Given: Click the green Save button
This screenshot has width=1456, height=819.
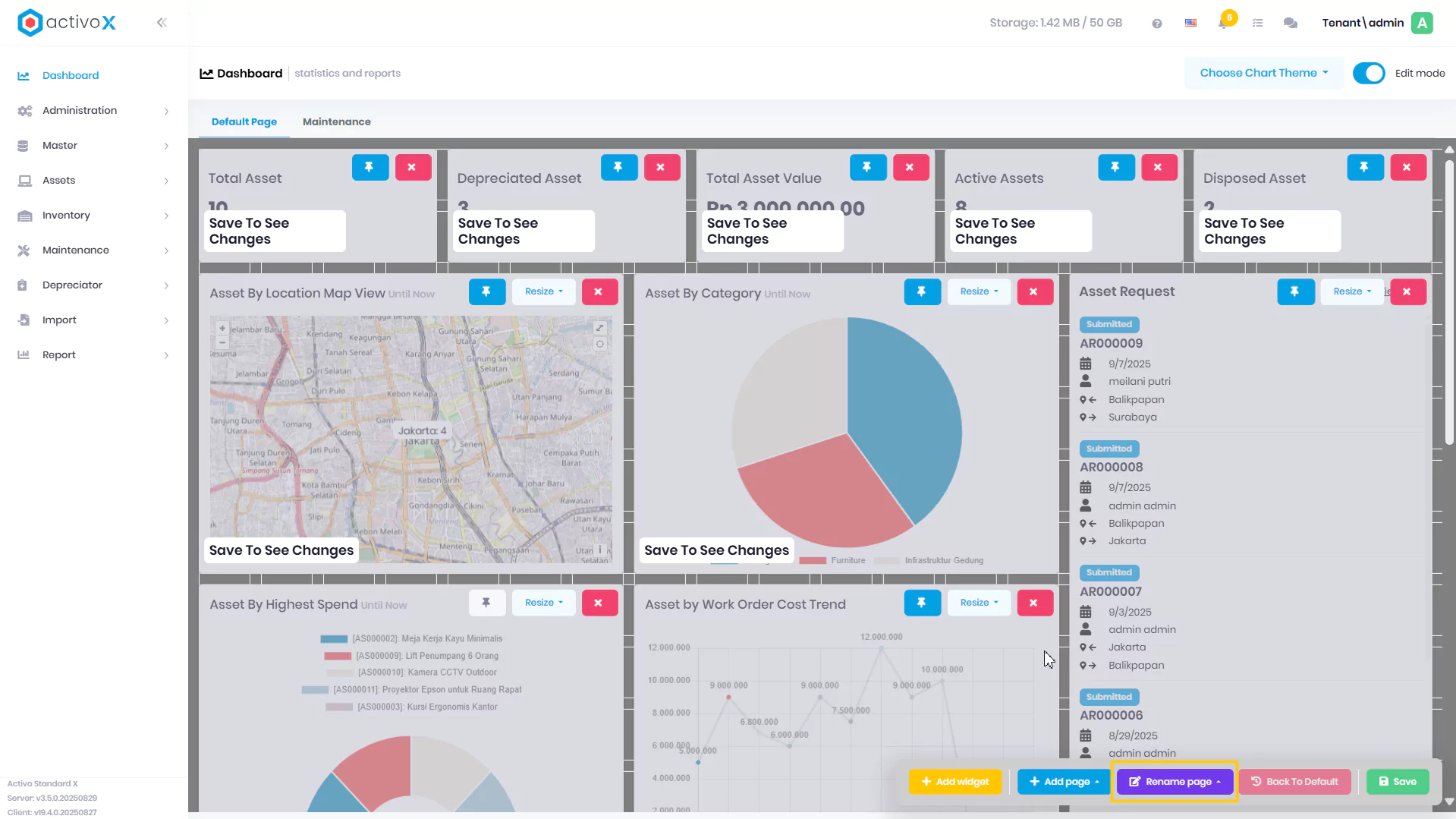Looking at the screenshot, I should click(1397, 782).
